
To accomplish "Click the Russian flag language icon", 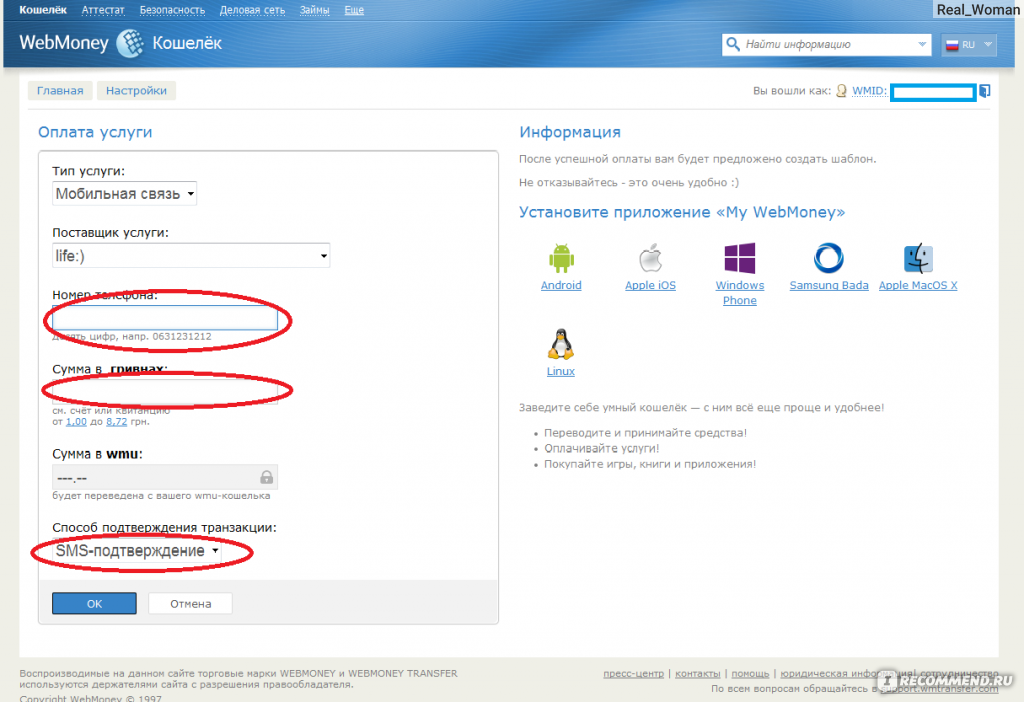I will click(x=952, y=44).
